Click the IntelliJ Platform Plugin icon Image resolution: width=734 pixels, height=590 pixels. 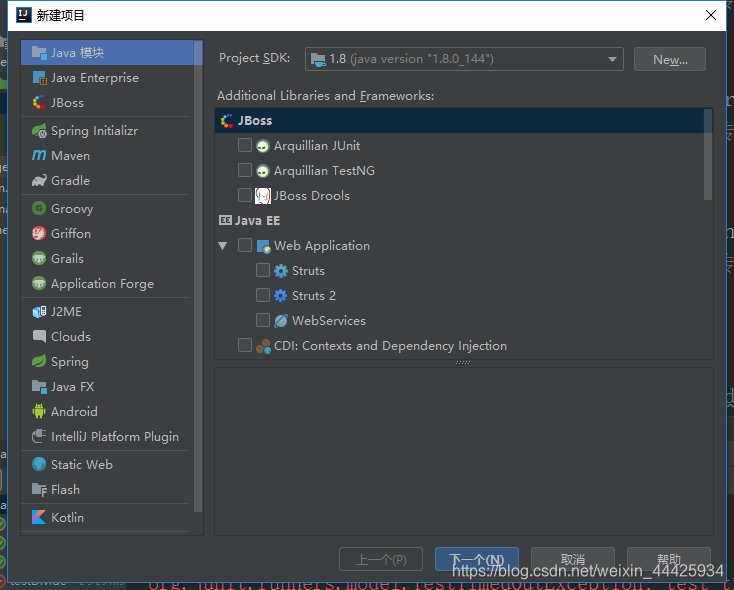(39, 436)
